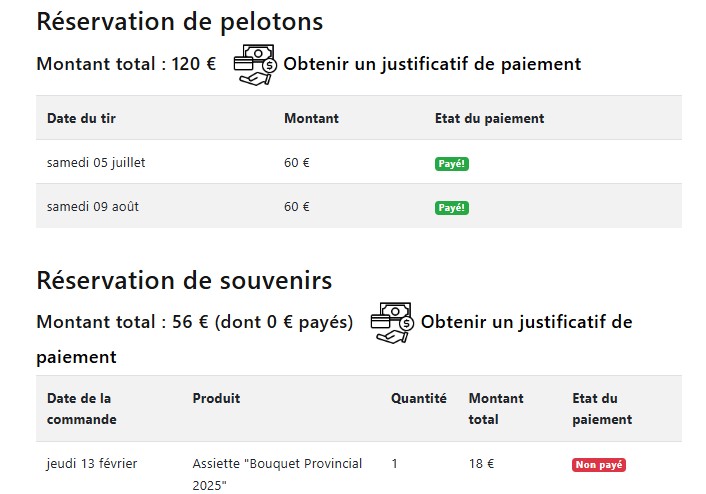Select the 'samedi 09 août' row date
The image size is (706, 494).
(90, 206)
